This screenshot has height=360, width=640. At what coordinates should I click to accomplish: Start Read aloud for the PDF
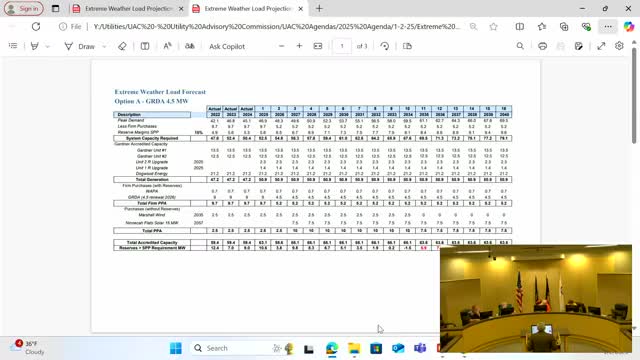167,46
